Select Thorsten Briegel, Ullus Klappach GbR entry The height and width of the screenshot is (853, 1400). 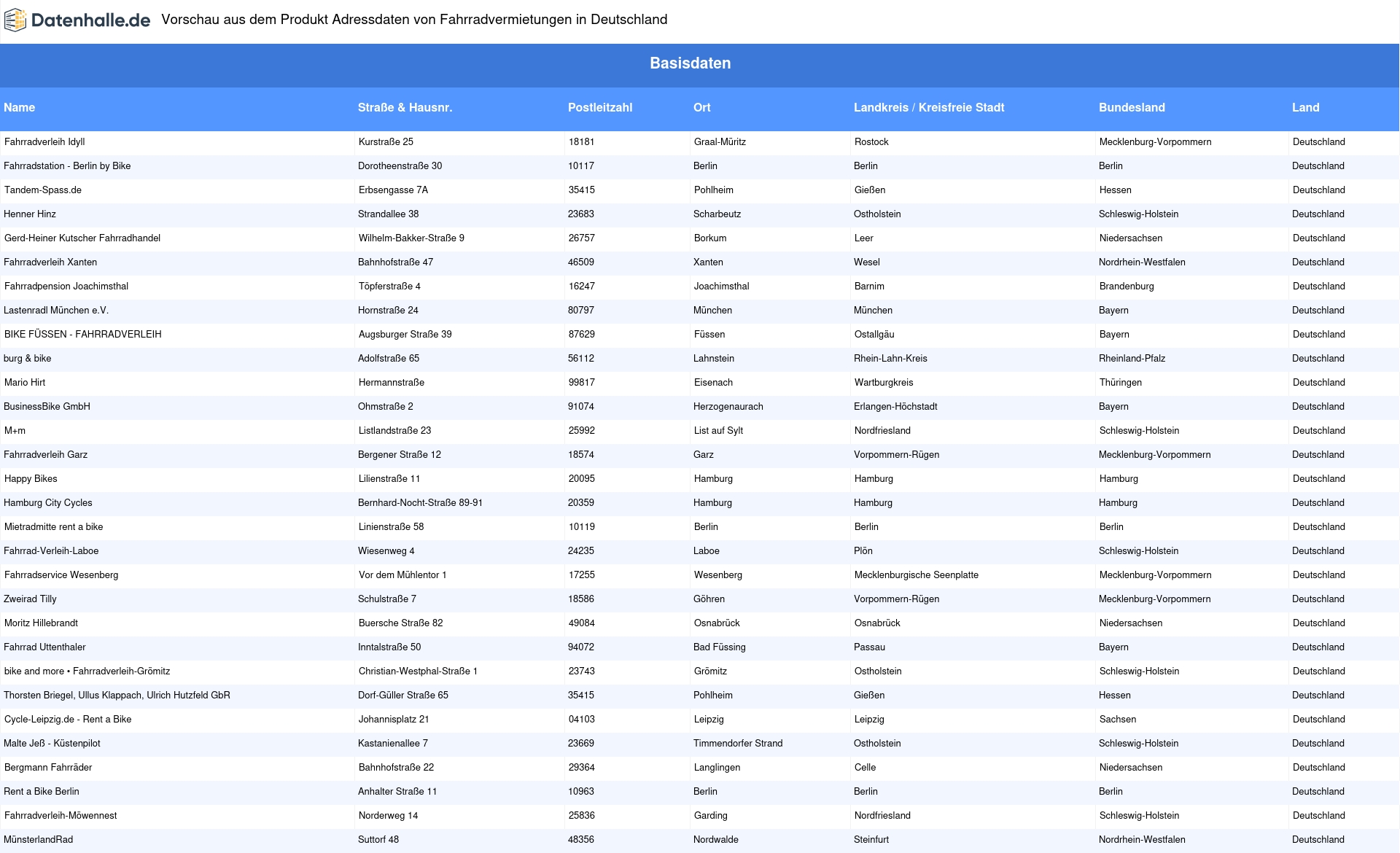coord(117,696)
